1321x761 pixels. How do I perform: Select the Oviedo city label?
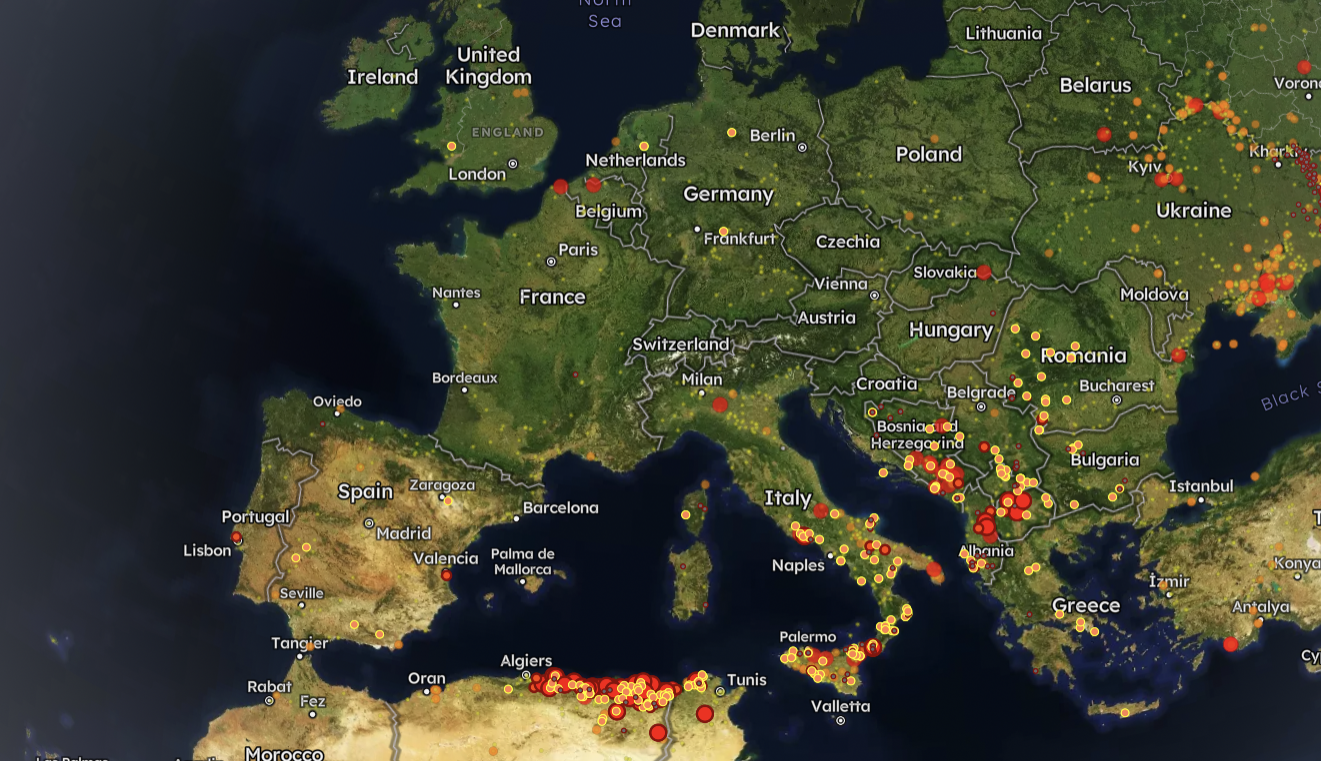[337, 401]
